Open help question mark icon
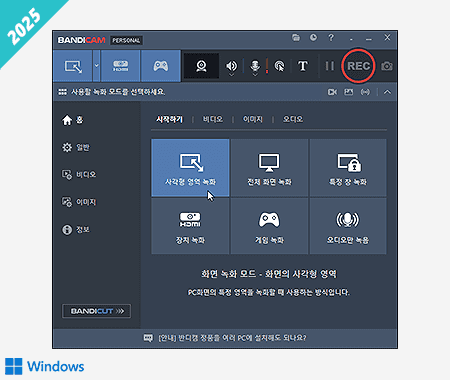 coord(331,38)
